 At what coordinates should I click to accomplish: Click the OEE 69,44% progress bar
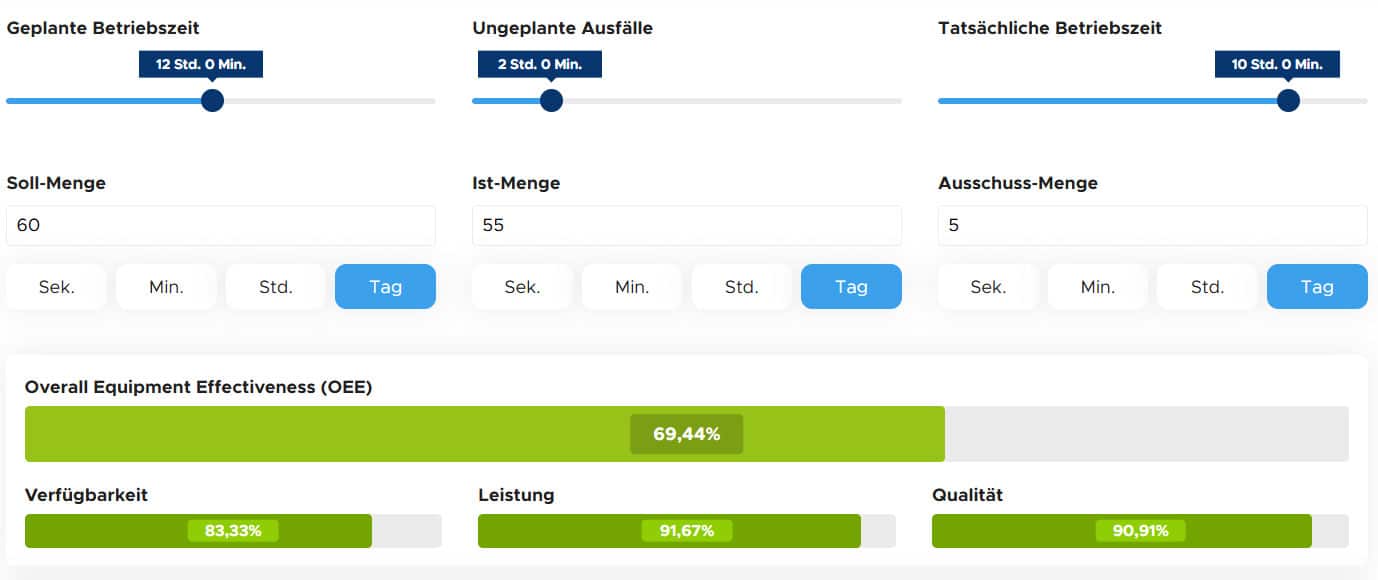tap(687, 434)
